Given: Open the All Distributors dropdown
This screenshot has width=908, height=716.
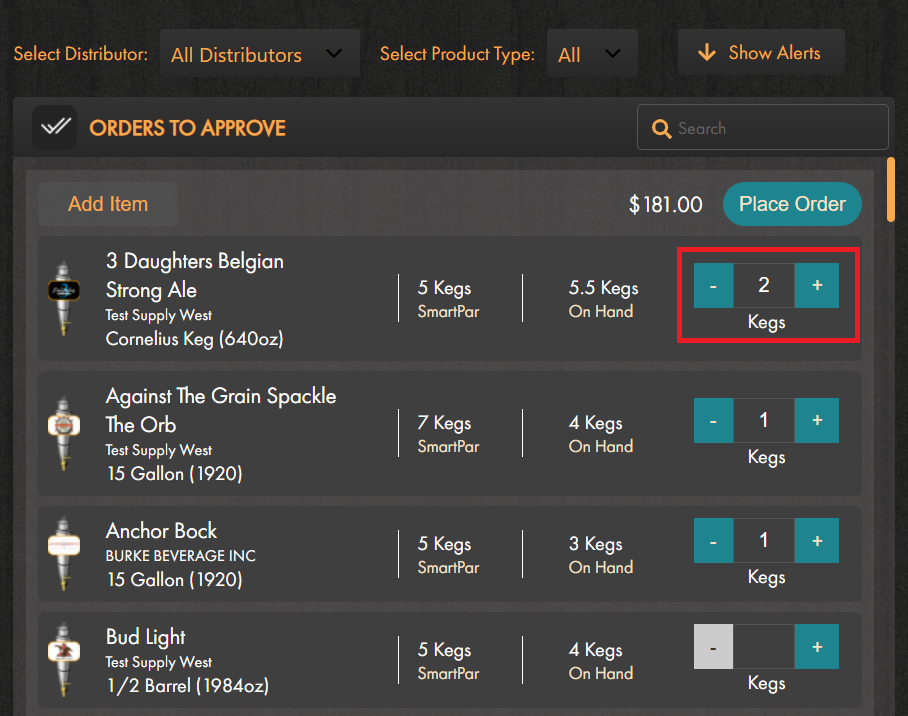Looking at the screenshot, I should pyautogui.click(x=259, y=53).
